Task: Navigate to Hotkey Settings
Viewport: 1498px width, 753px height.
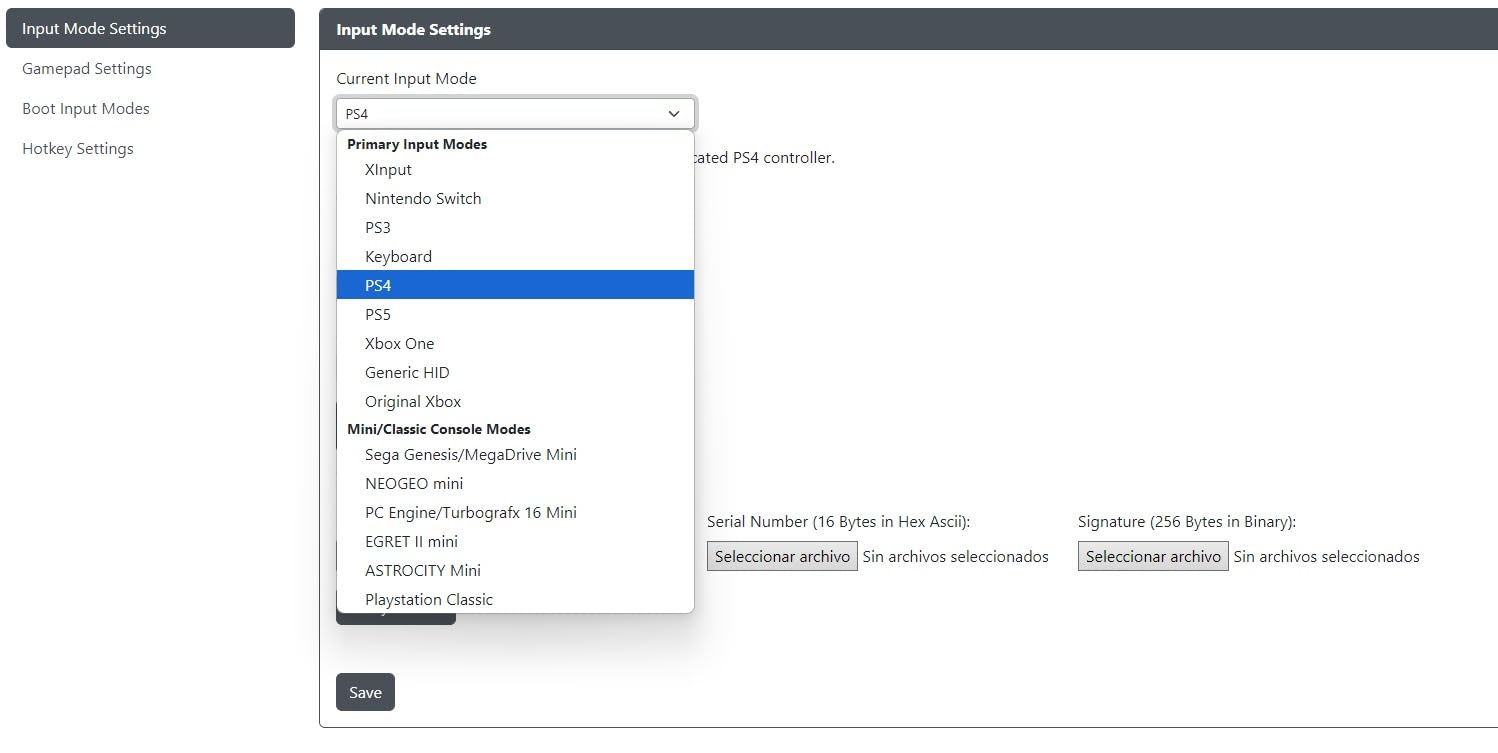Action: [x=150, y=149]
